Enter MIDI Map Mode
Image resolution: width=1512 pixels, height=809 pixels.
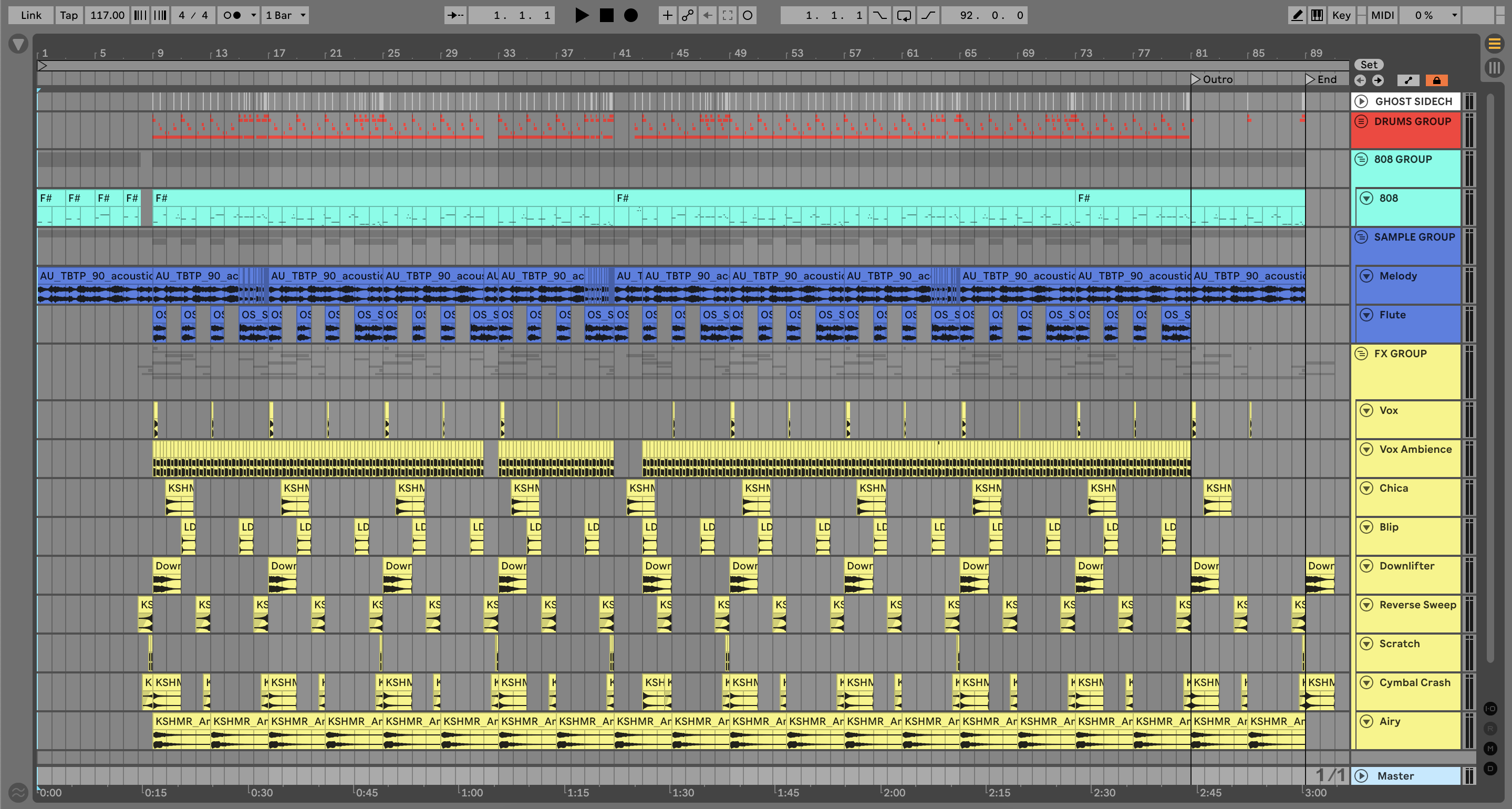1382,15
